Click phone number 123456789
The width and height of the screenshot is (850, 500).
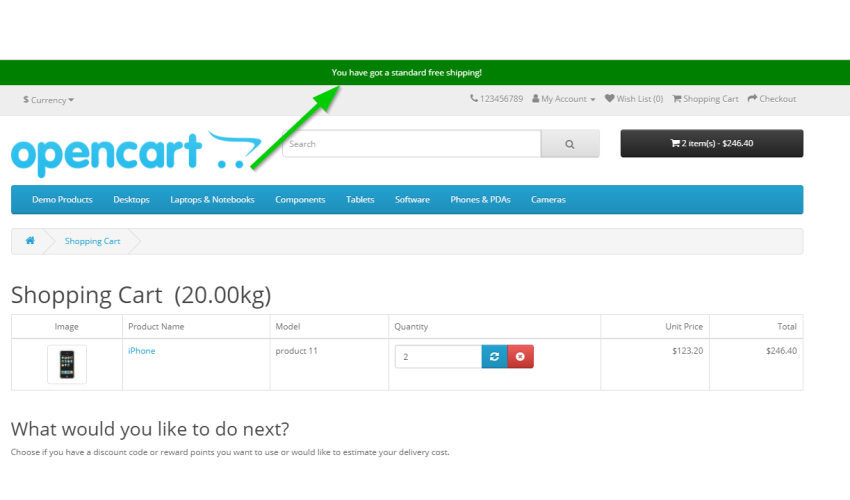pyautogui.click(x=497, y=99)
